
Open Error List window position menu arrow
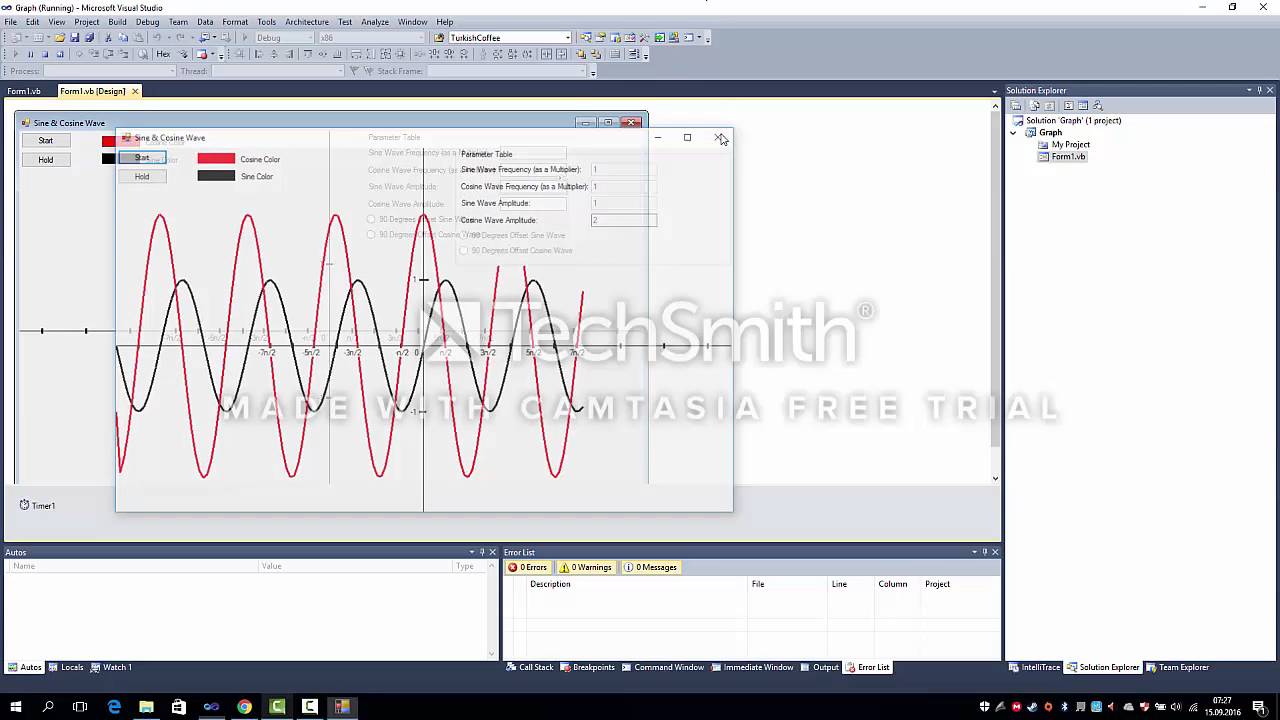[972, 552]
